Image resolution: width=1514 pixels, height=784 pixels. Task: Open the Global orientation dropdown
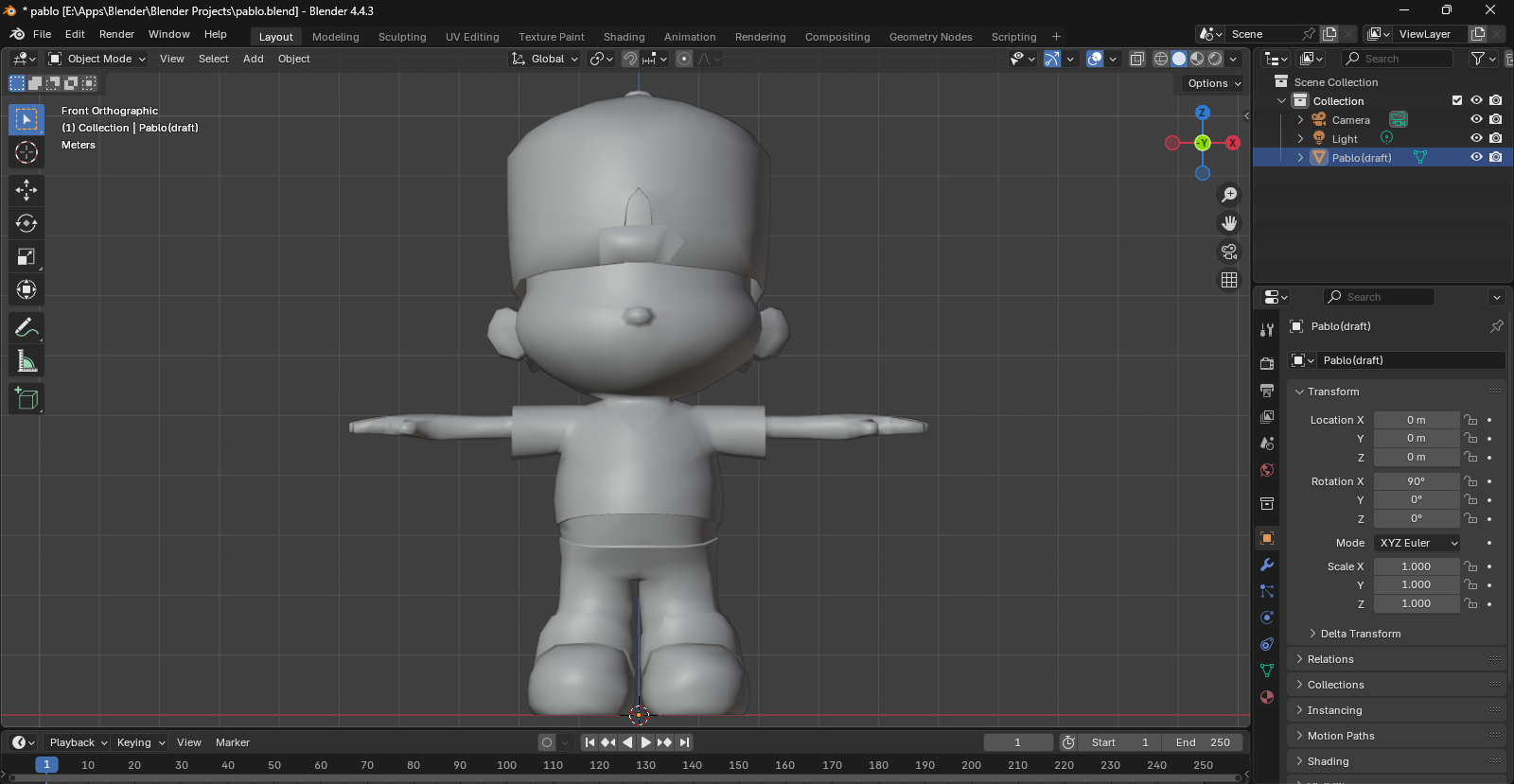tap(545, 59)
